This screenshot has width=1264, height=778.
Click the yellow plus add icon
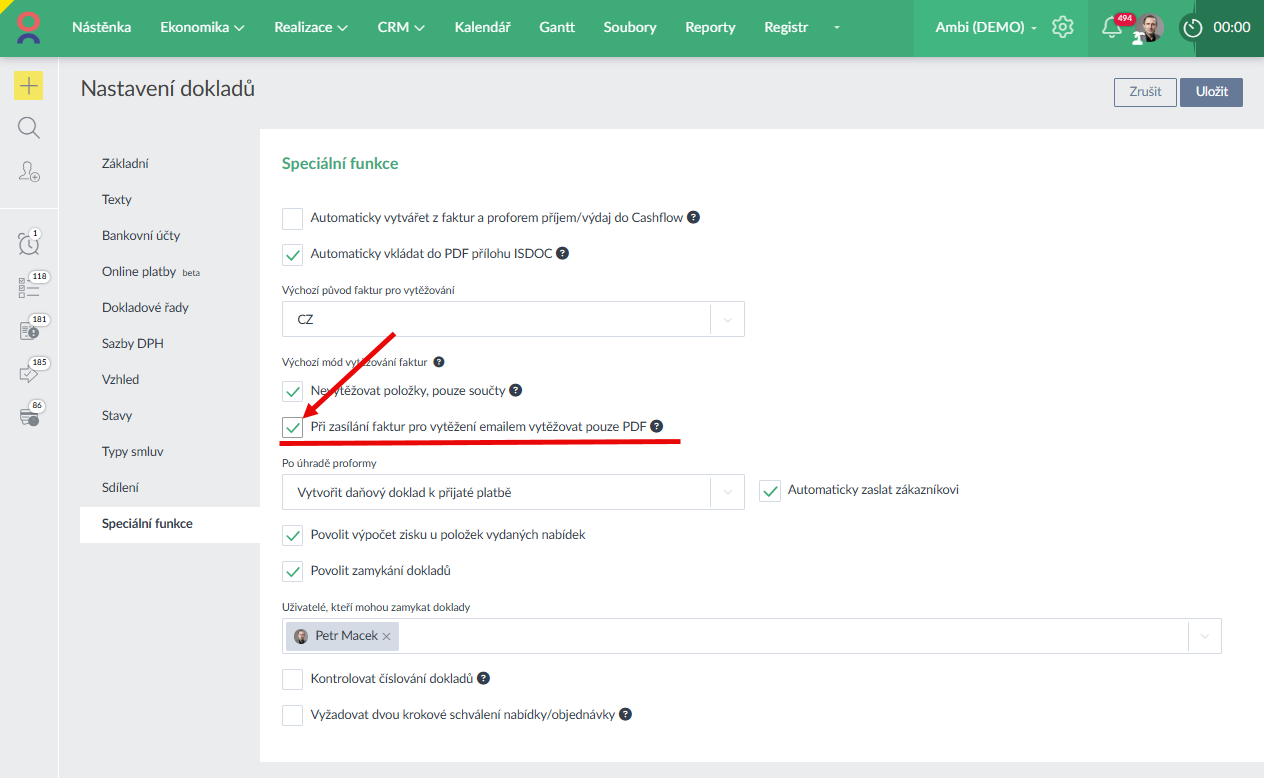29,86
